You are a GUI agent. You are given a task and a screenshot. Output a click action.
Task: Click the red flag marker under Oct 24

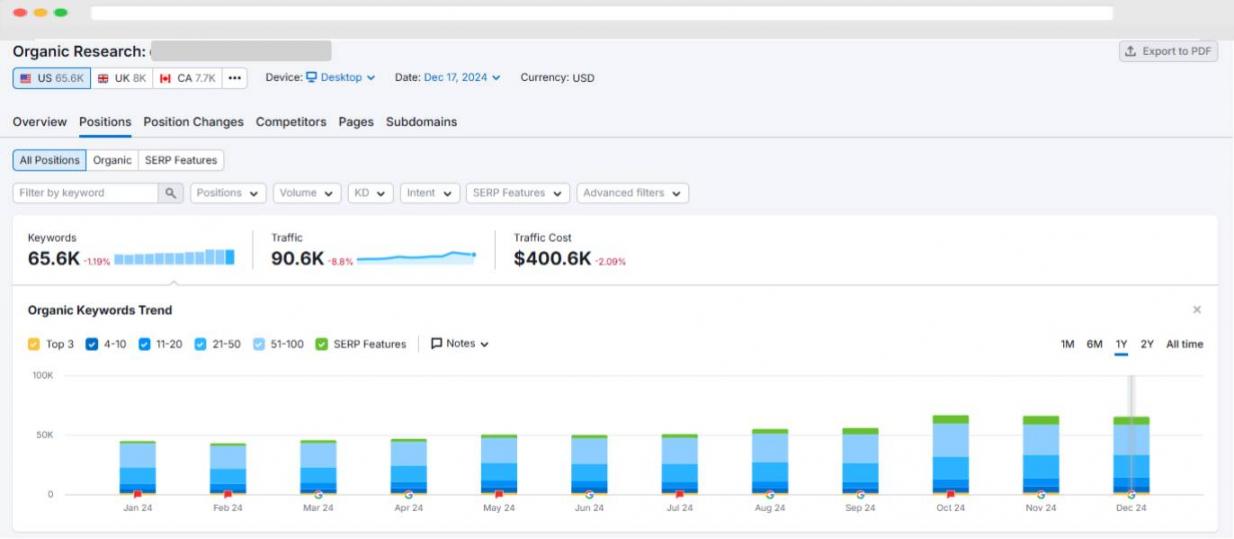[950, 494]
